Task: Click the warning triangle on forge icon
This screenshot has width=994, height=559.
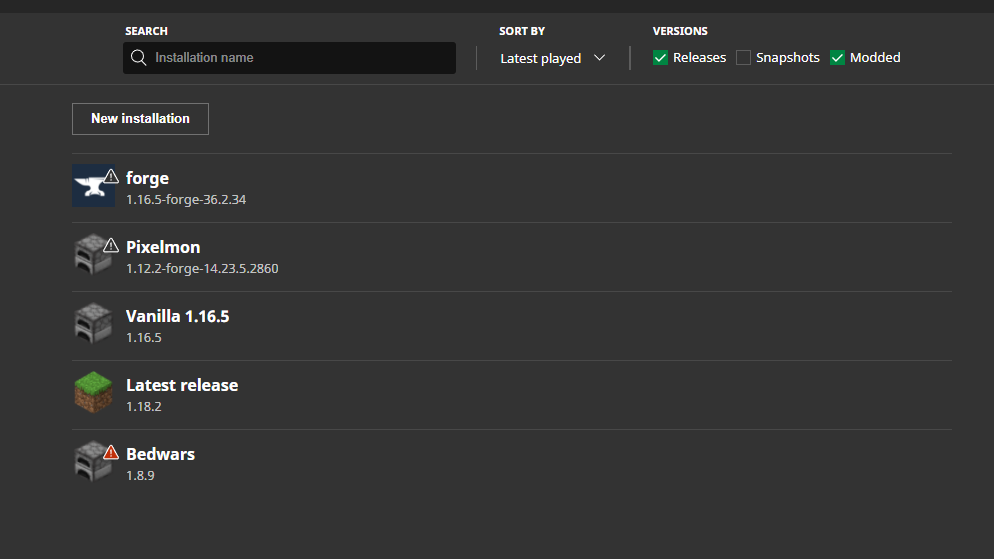Action: 111,176
